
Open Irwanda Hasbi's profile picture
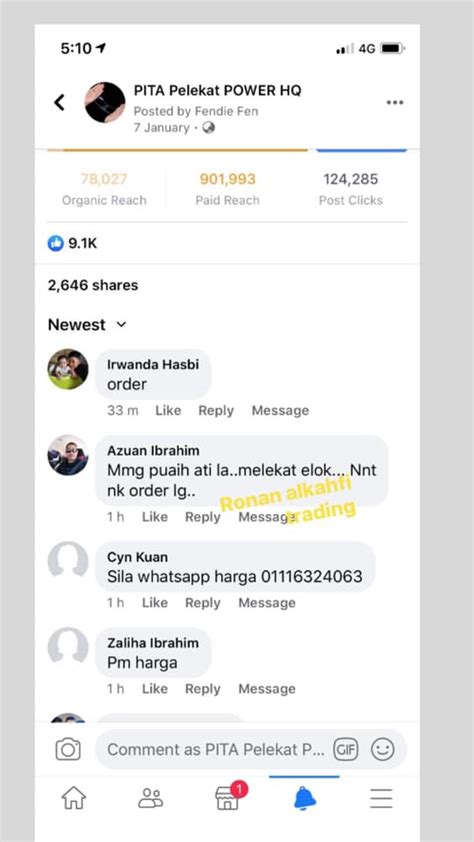[x=68, y=369]
